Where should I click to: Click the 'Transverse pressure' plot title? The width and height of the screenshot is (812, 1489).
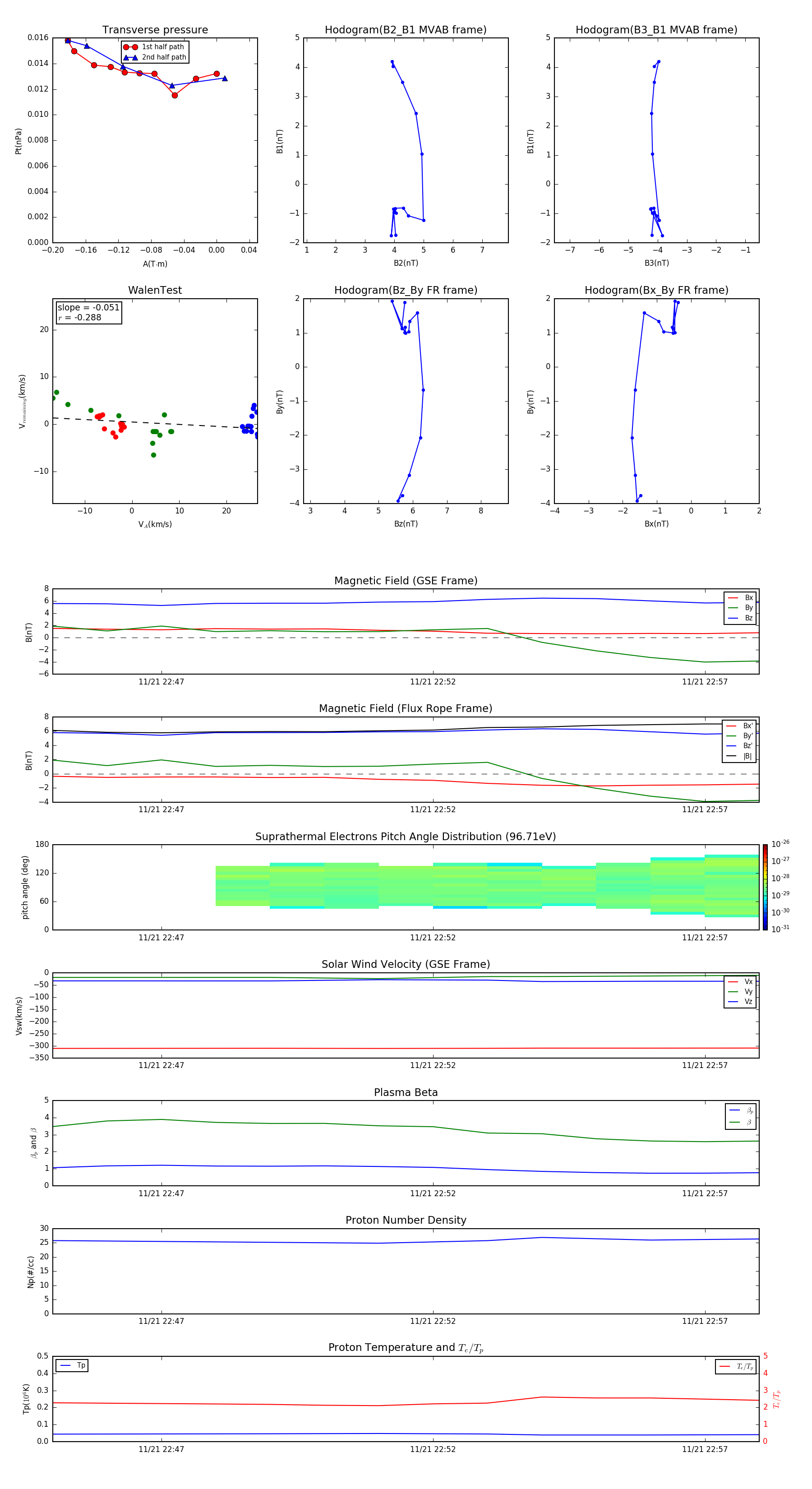(x=155, y=30)
